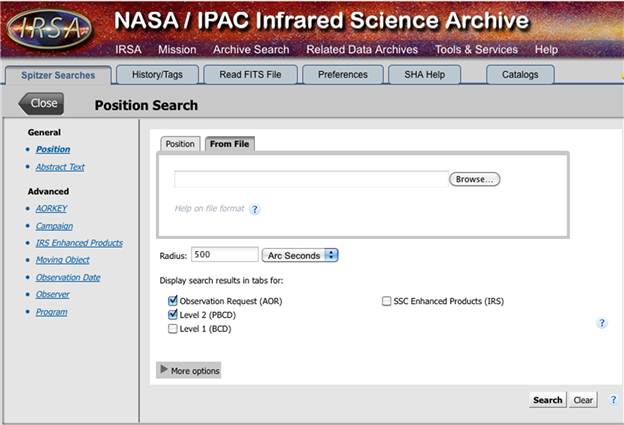Image resolution: width=624 pixels, height=425 pixels.
Task: Open help icon beside 'Help on file format'
Action: pyautogui.click(x=255, y=209)
